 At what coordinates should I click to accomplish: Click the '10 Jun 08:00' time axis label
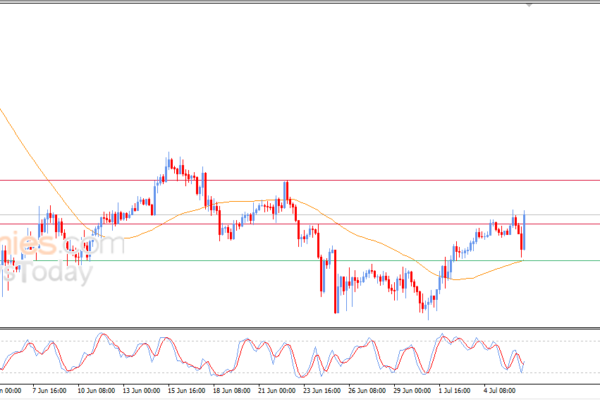[x=96, y=391]
